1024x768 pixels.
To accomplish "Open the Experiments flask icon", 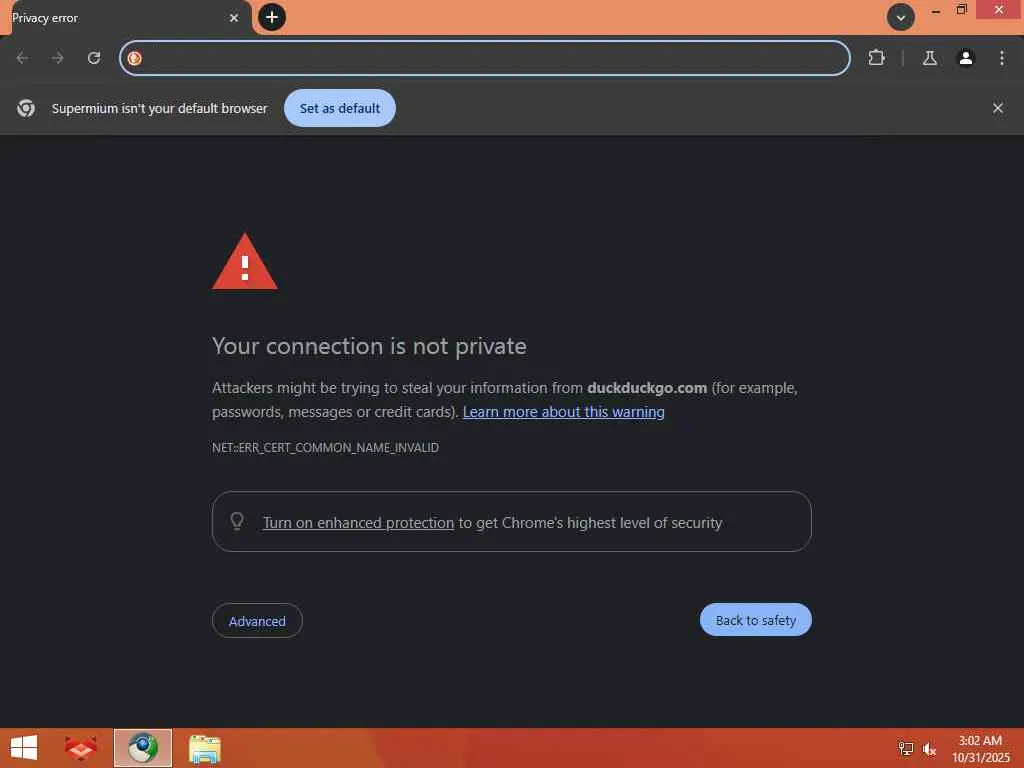I will [929, 58].
